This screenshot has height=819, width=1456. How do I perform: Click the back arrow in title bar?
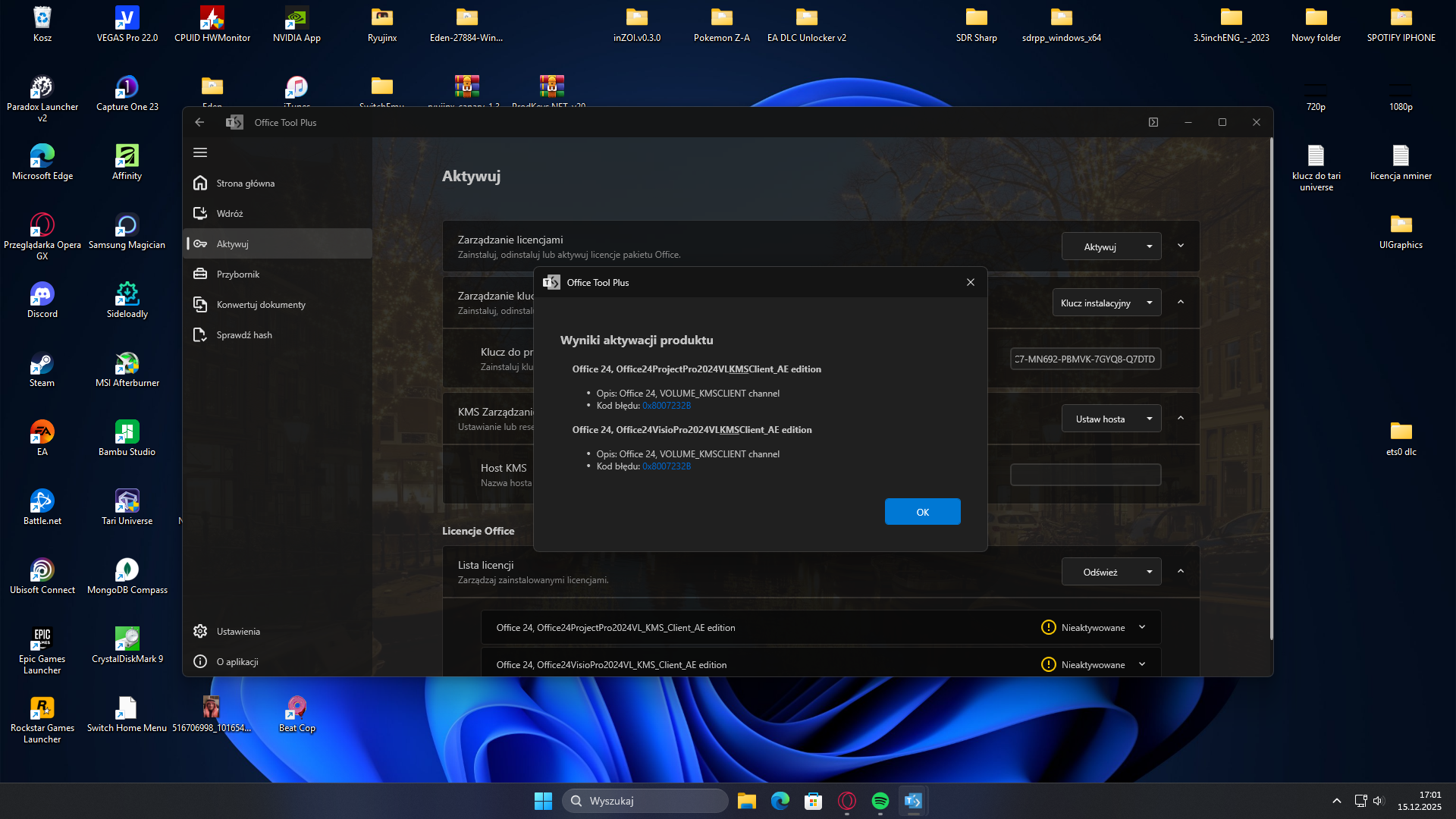199,122
